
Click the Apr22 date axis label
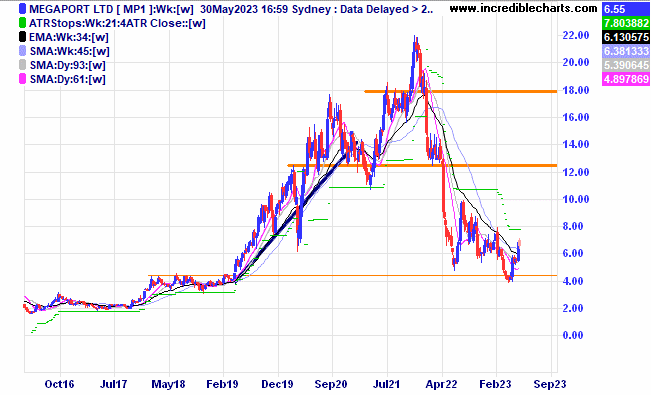[x=441, y=384]
